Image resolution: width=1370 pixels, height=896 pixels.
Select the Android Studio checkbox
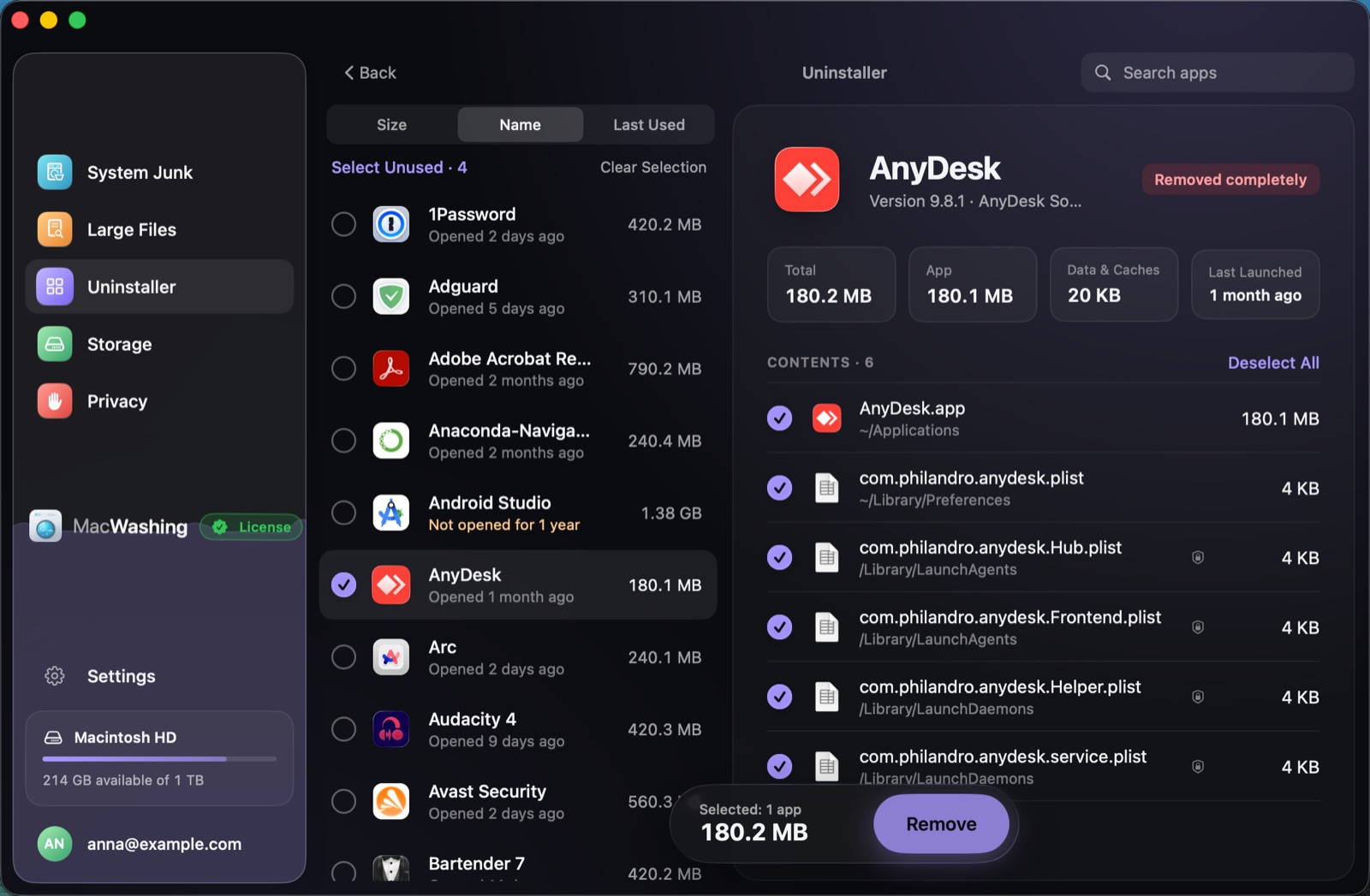pos(343,513)
